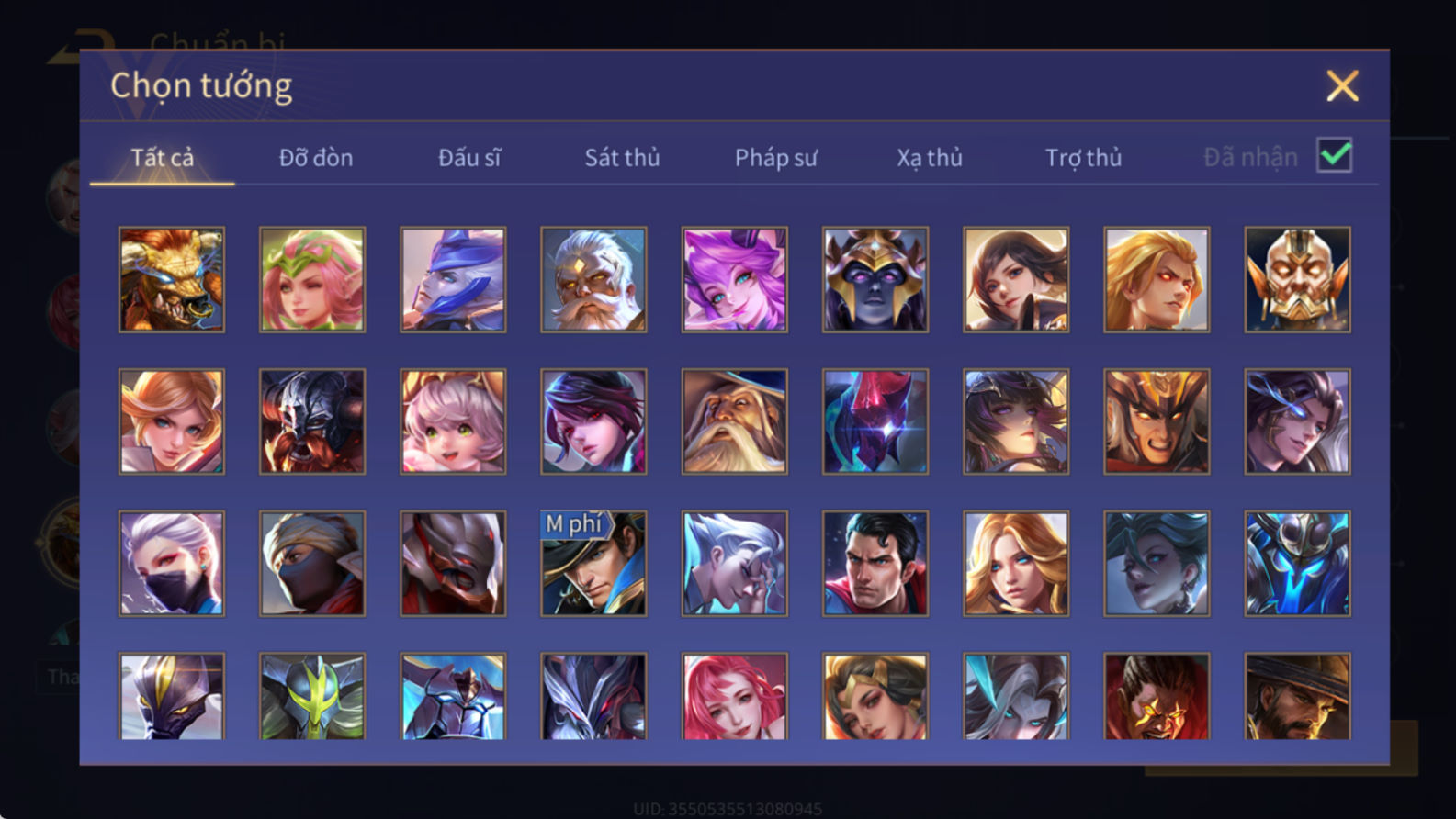Choose the hero tagged 'M phí'
Viewport: 1456px width, 819px height.
593,564
